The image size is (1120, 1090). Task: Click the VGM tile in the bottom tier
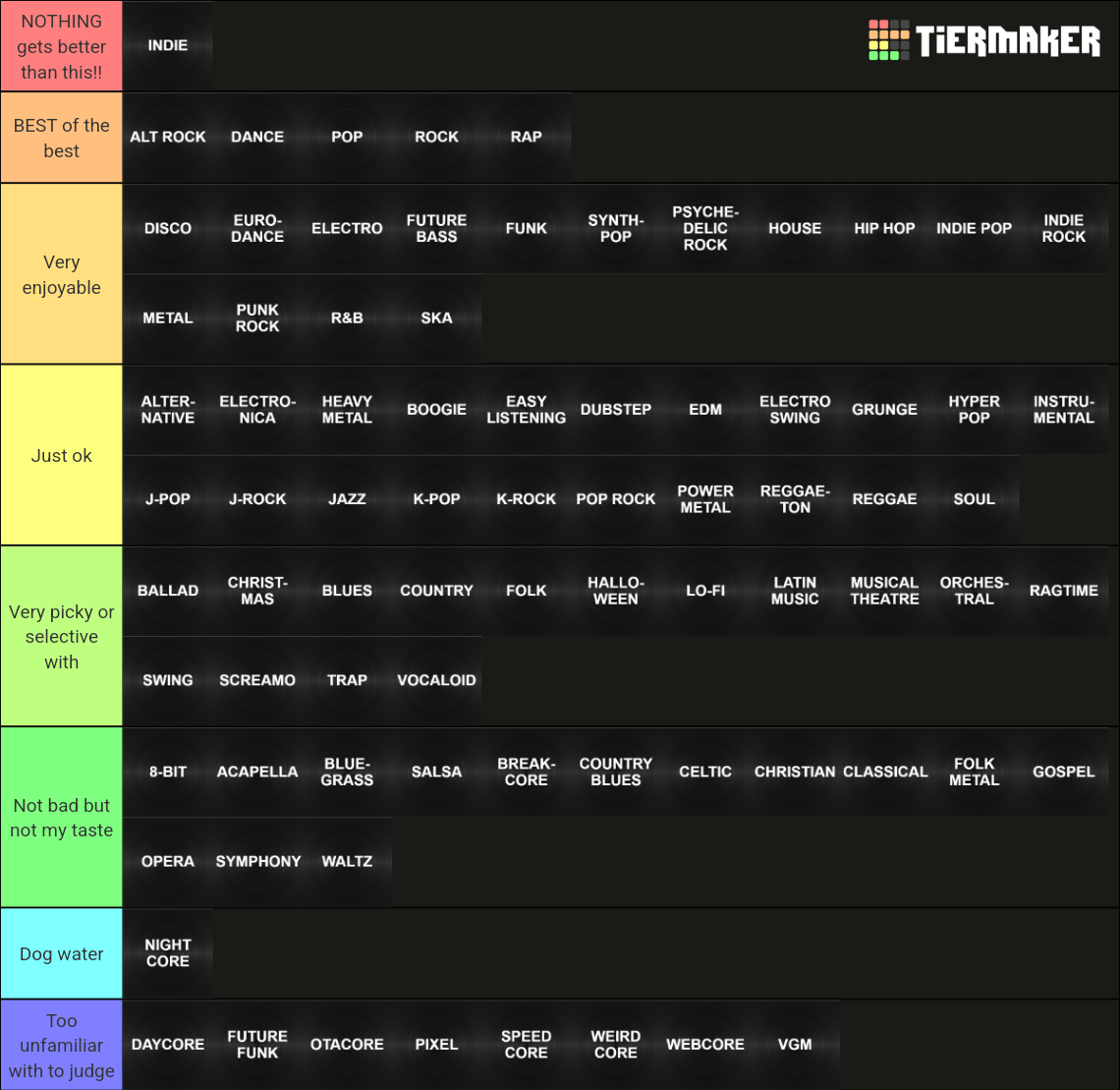coord(794,1044)
